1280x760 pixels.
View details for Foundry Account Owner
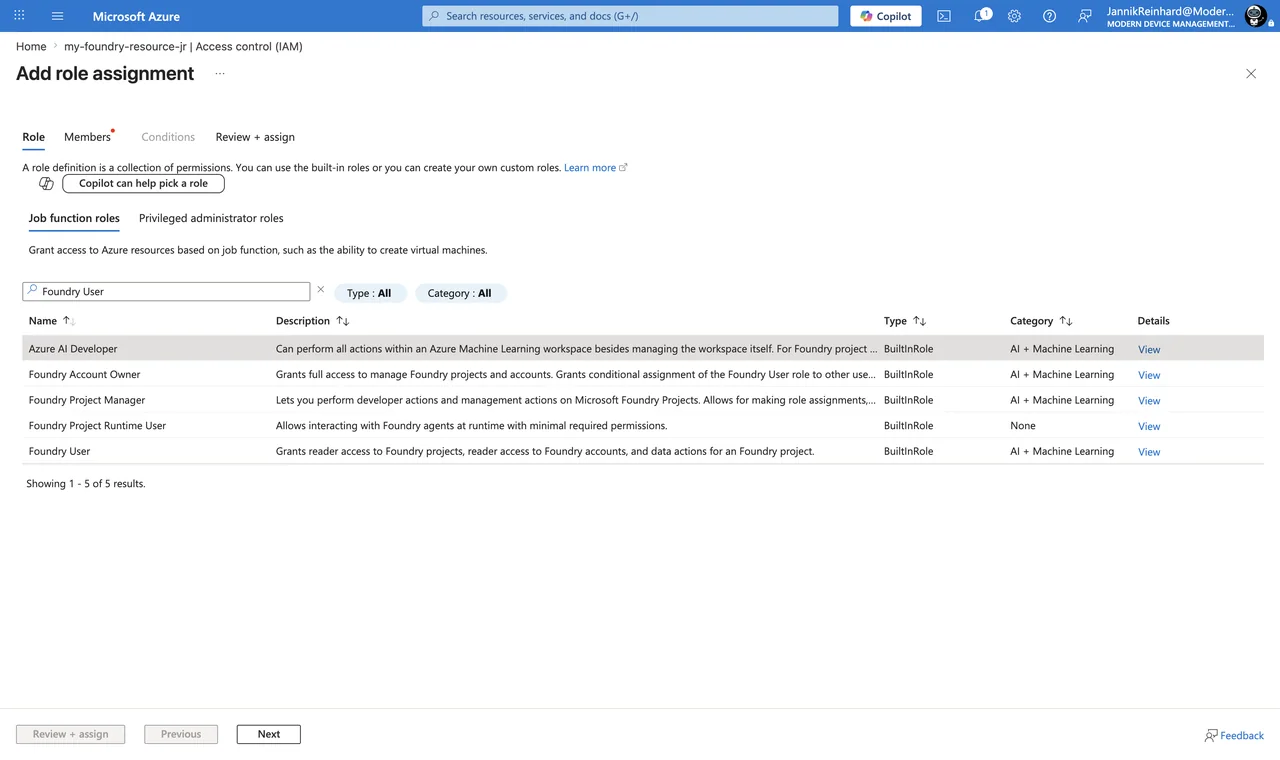1149,375
